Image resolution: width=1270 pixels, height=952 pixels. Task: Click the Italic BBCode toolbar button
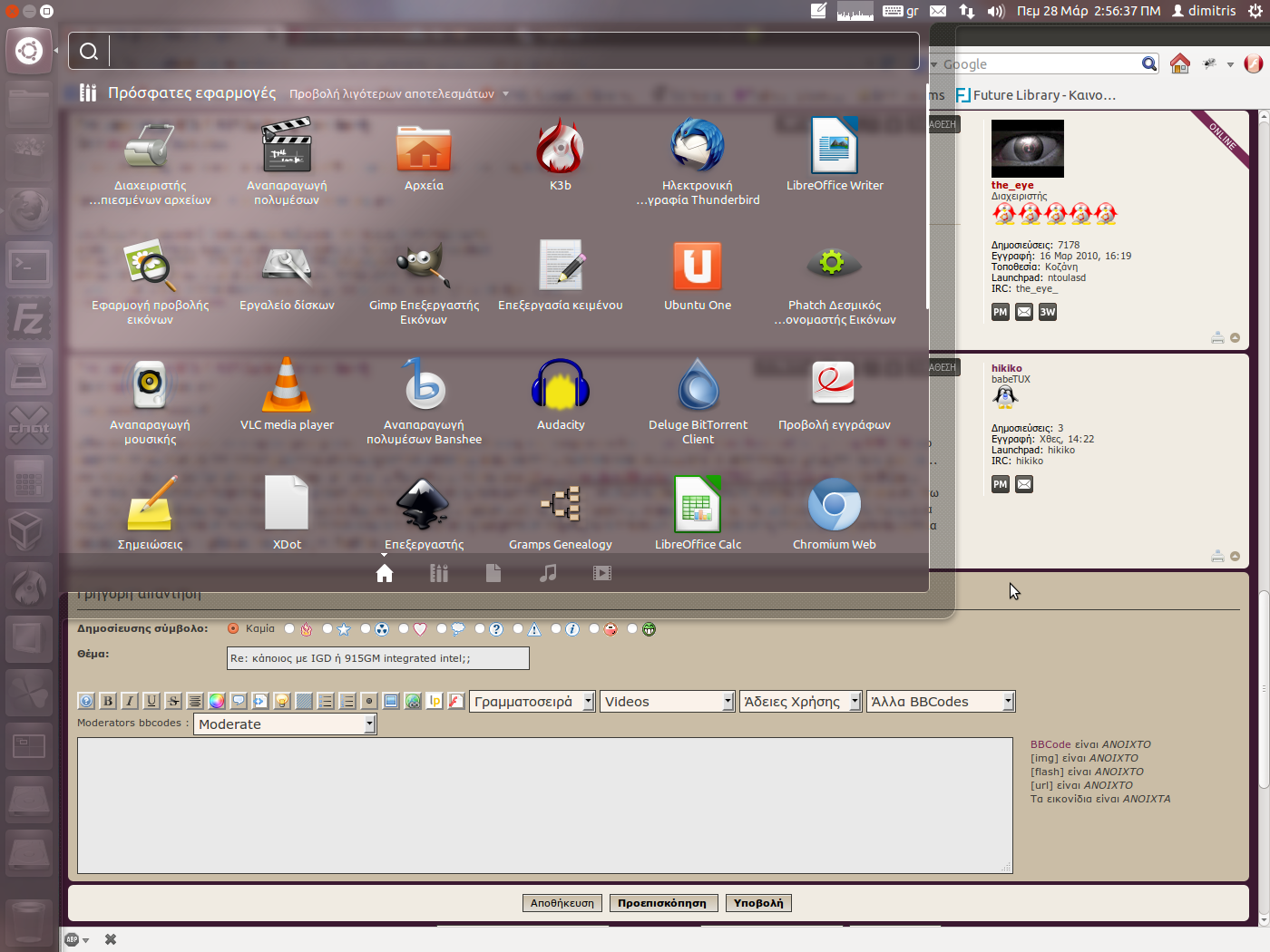click(x=130, y=701)
